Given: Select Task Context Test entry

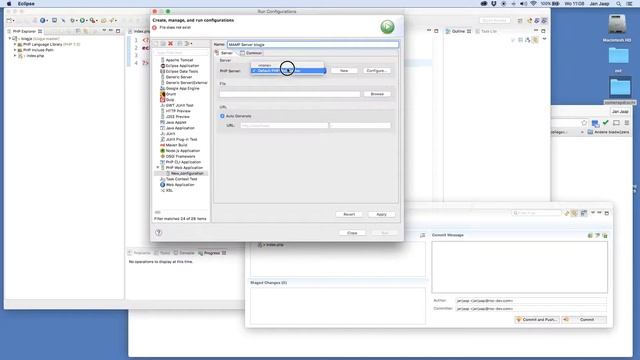Looking at the screenshot, I should point(181,179).
